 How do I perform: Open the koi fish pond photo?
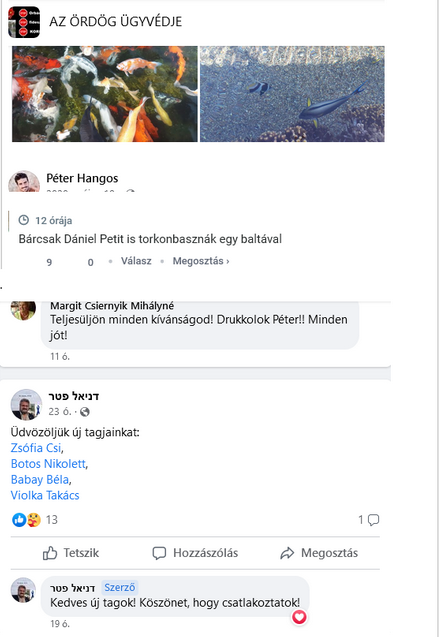pyautogui.click(x=105, y=94)
